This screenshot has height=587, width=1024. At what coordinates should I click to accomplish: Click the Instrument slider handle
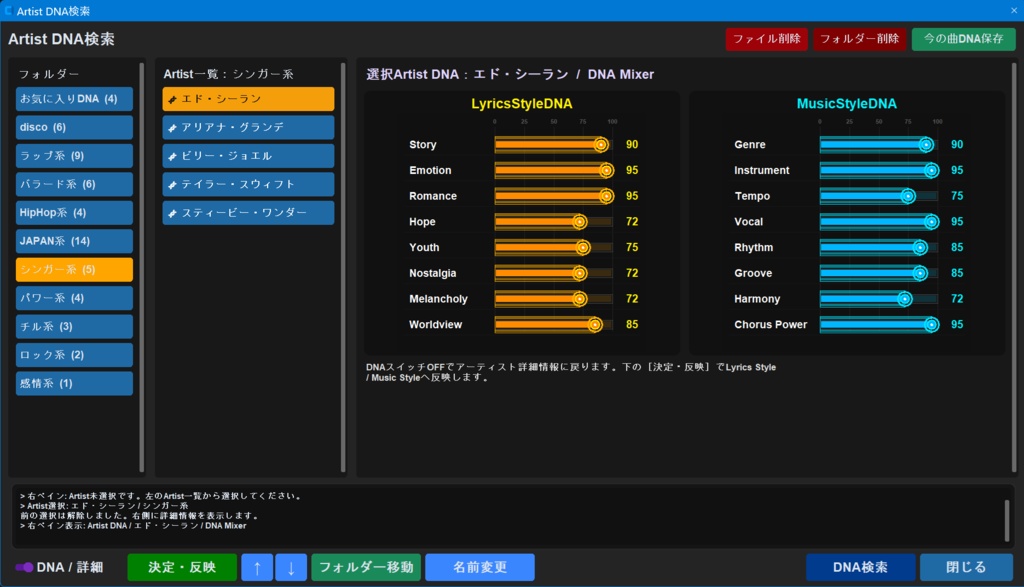(x=932, y=170)
